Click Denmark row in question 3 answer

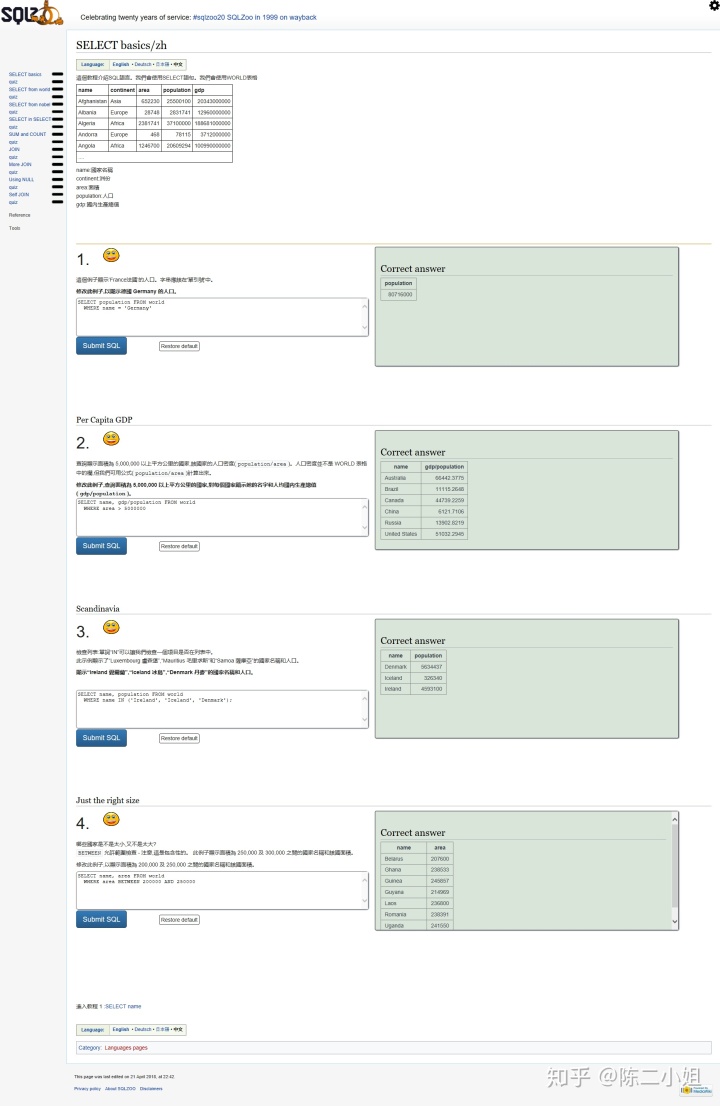[414, 667]
